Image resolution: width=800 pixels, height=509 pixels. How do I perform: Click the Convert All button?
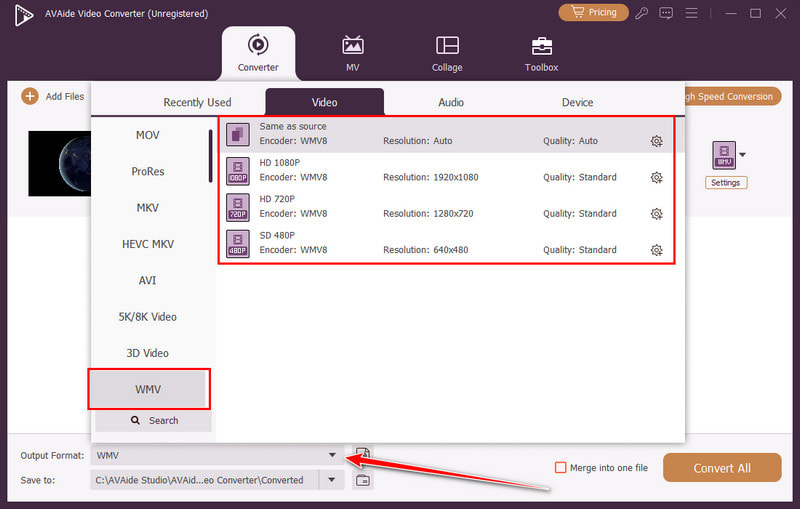click(722, 468)
